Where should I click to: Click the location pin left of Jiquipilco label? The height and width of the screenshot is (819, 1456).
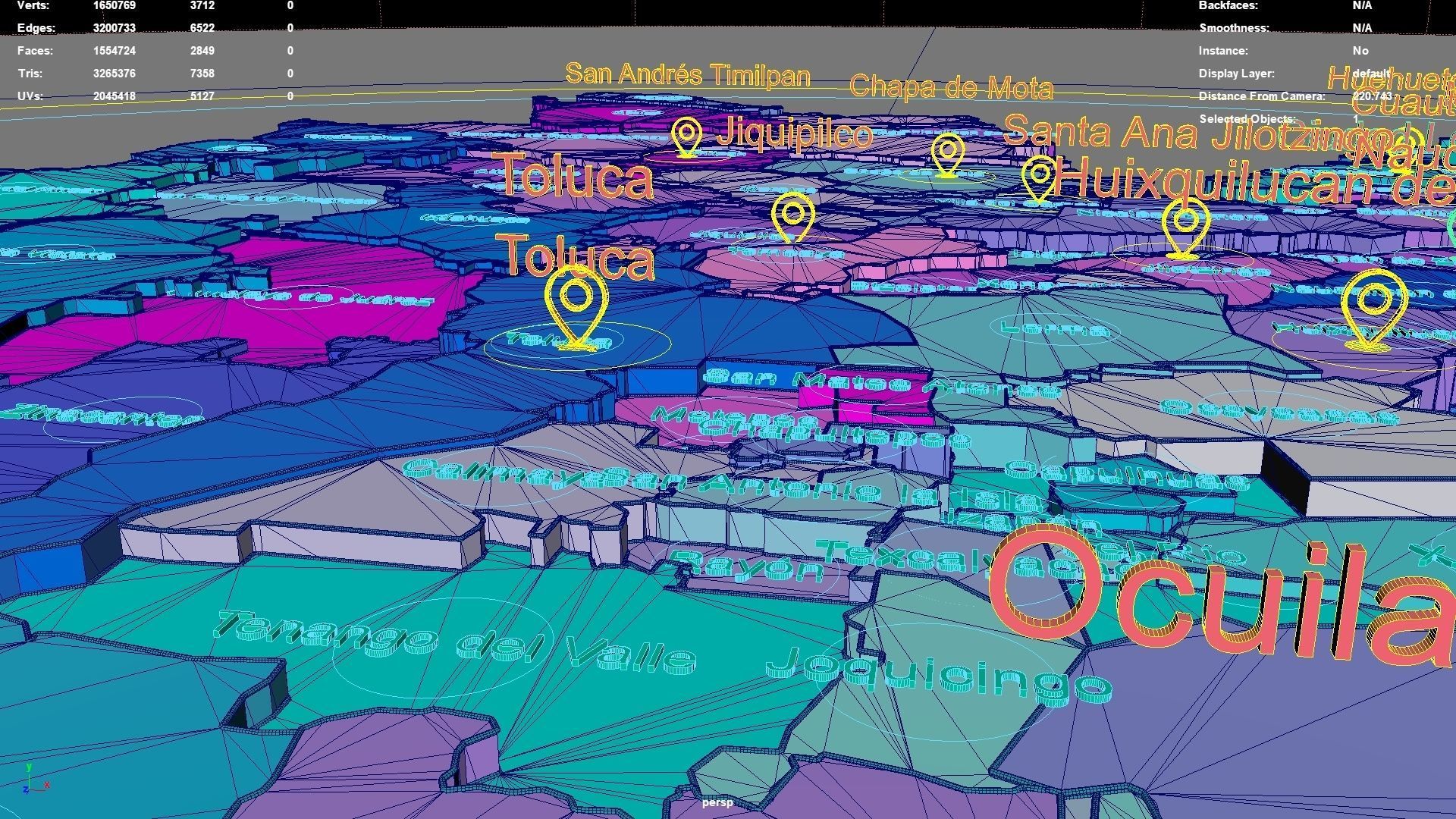click(686, 138)
